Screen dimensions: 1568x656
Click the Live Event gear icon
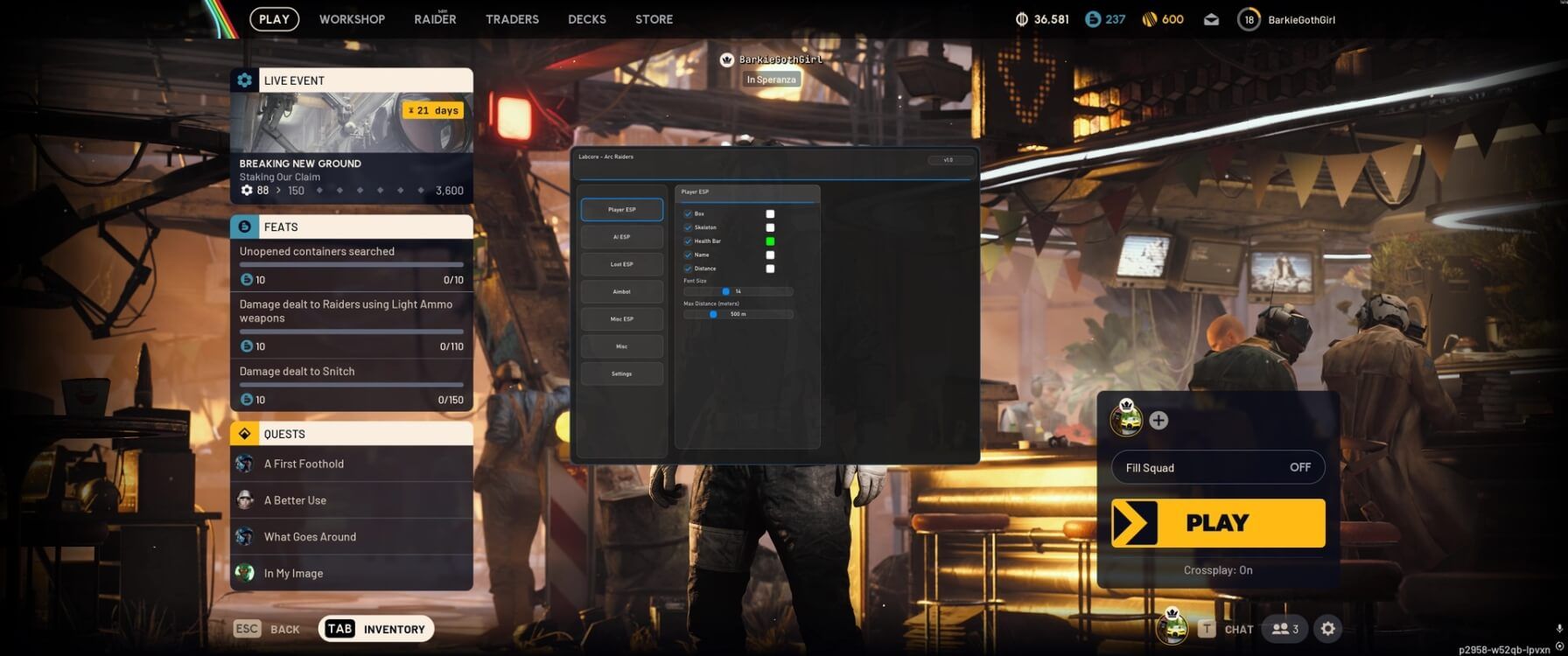pos(244,80)
